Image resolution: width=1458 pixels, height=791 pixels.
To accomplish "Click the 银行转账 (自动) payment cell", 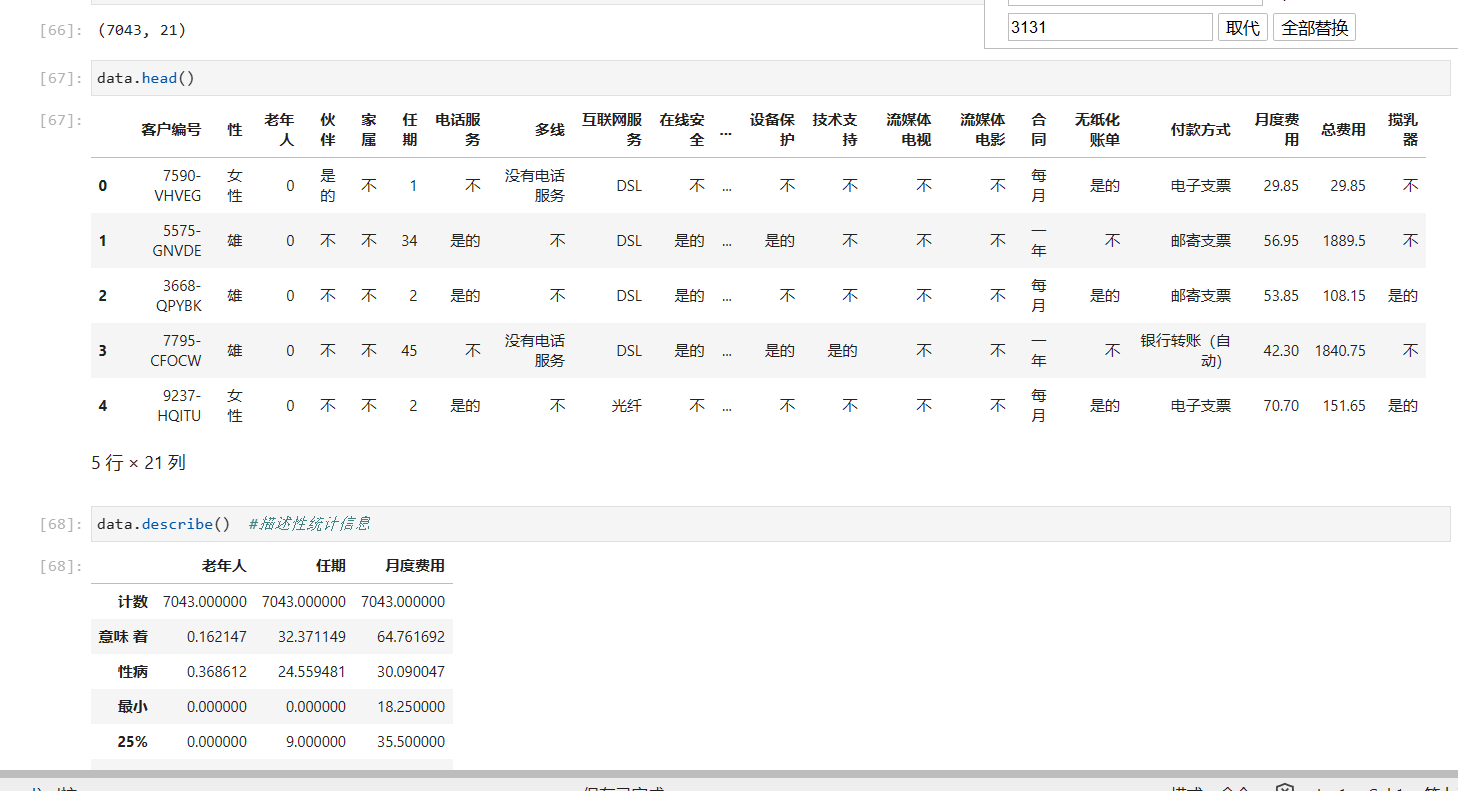I will click(1186, 350).
